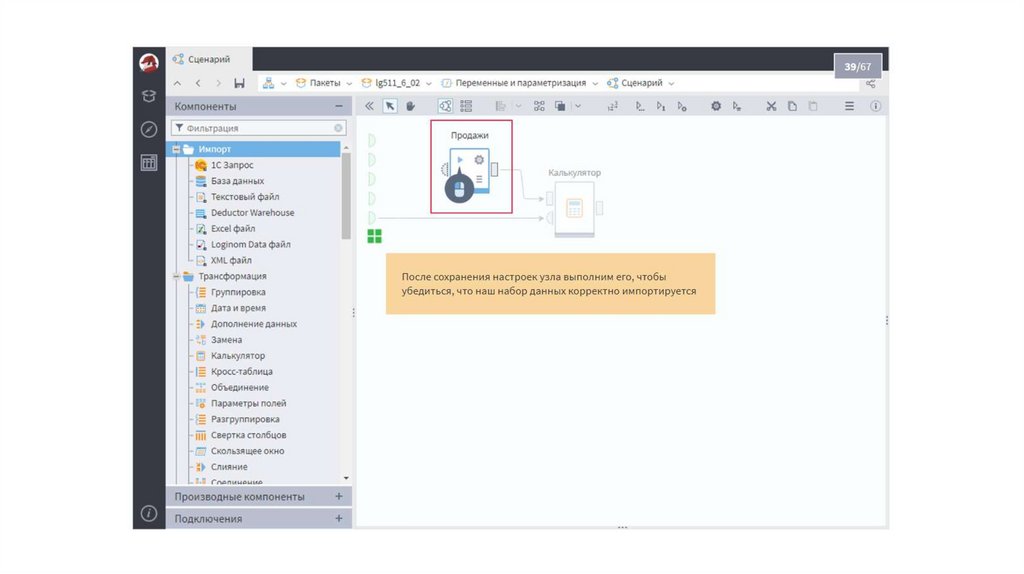Switch to workflow graph view mode

coord(445,106)
